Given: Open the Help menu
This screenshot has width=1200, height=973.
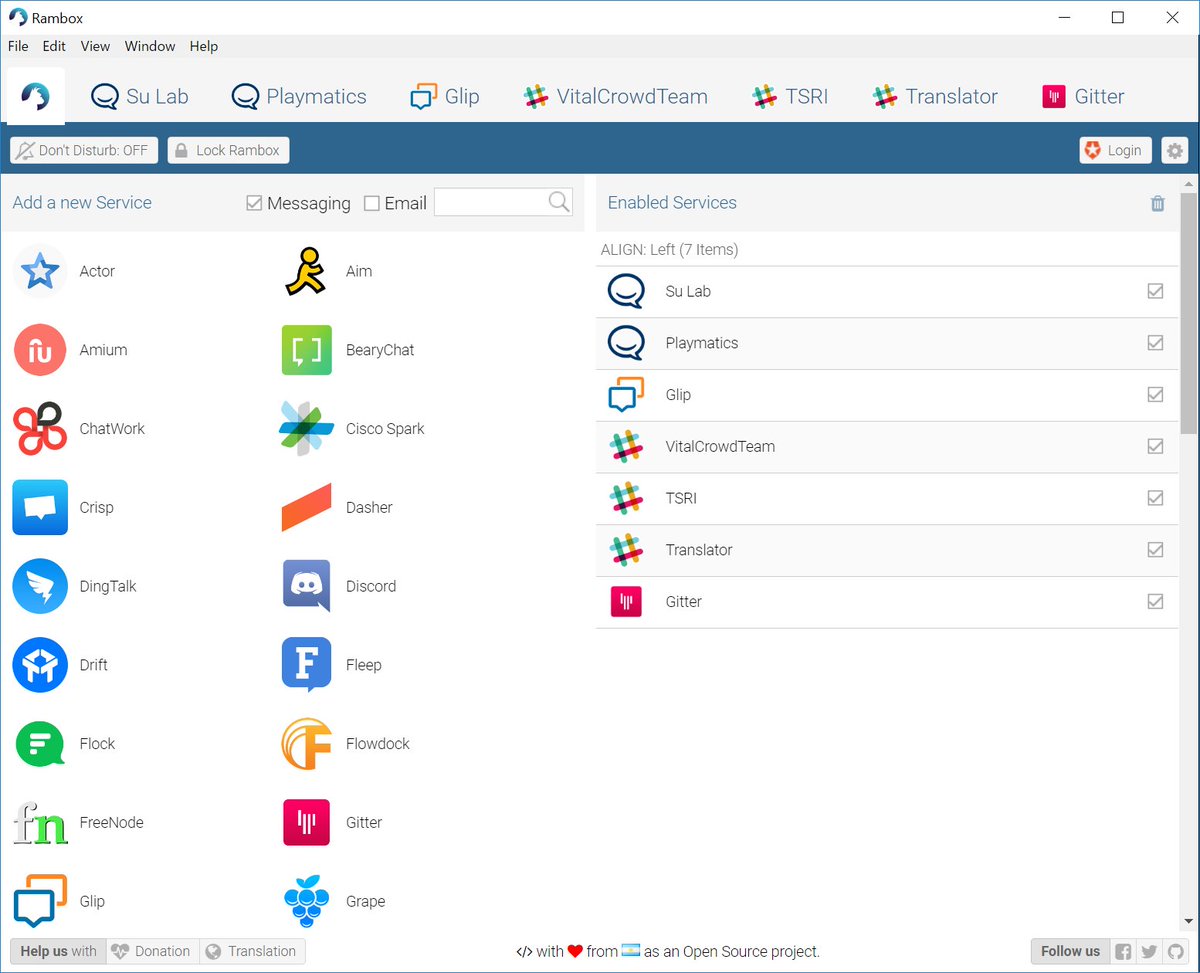Looking at the screenshot, I should [204, 46].
